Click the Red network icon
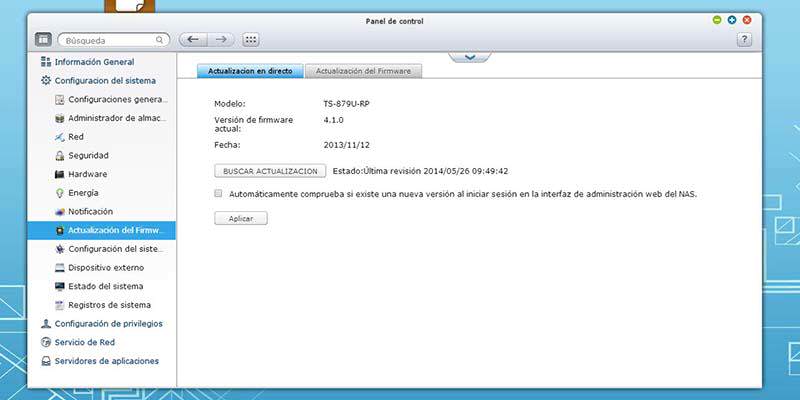Viewport: 800px width, 400px height. click(60, 137)
